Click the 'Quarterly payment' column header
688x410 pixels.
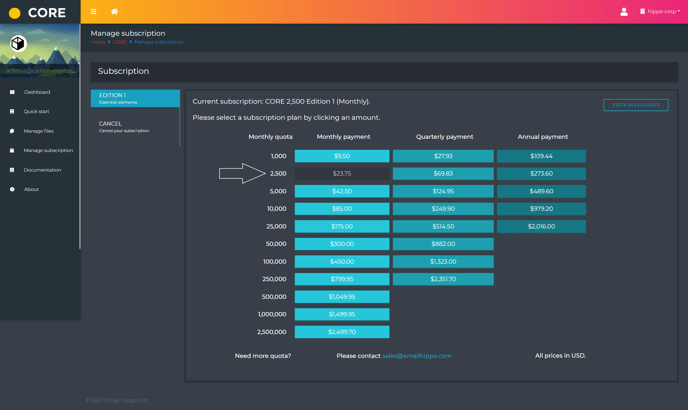tap(444, 137)
